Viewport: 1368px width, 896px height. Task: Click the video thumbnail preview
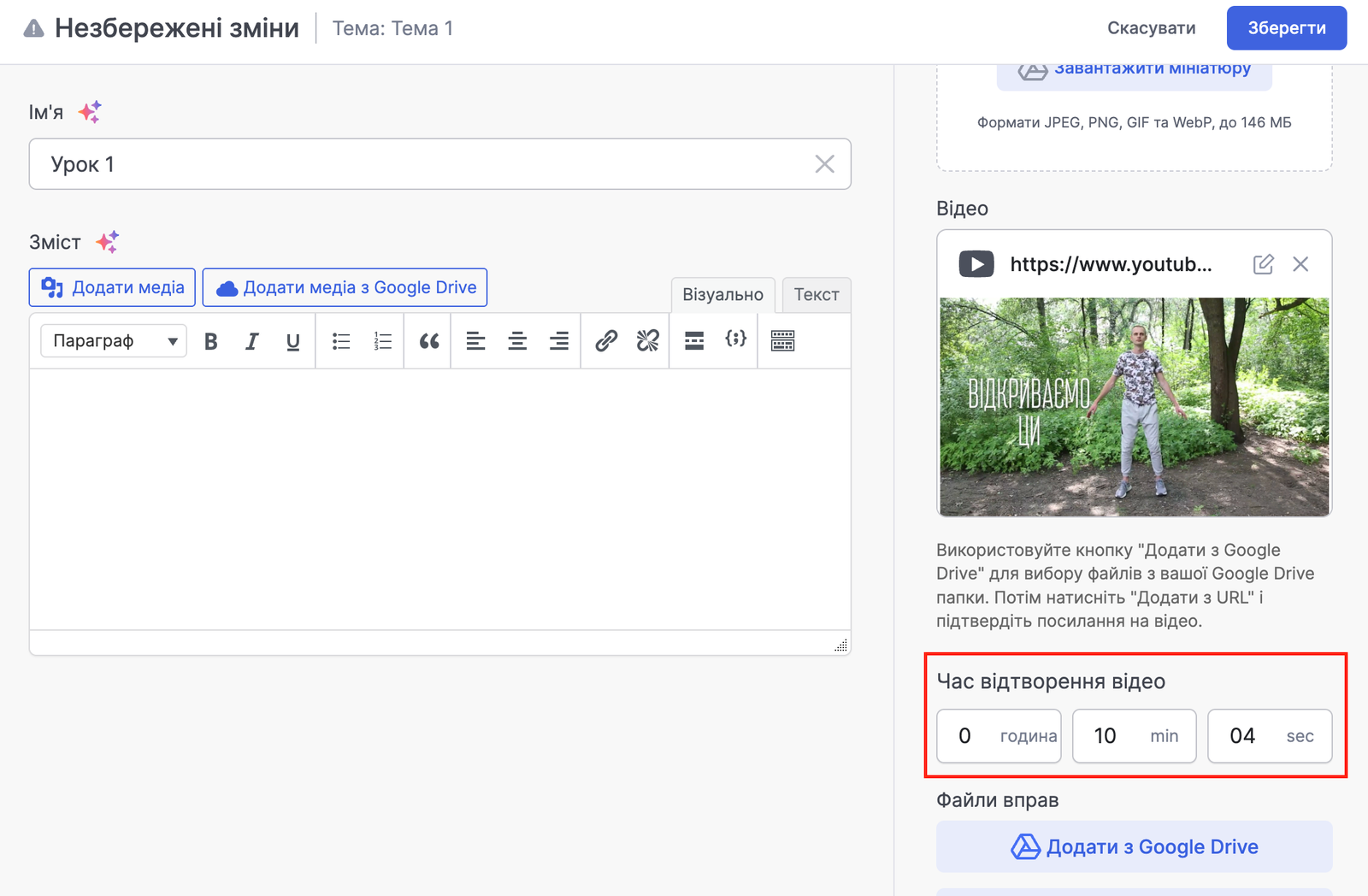pos(1135,407)
